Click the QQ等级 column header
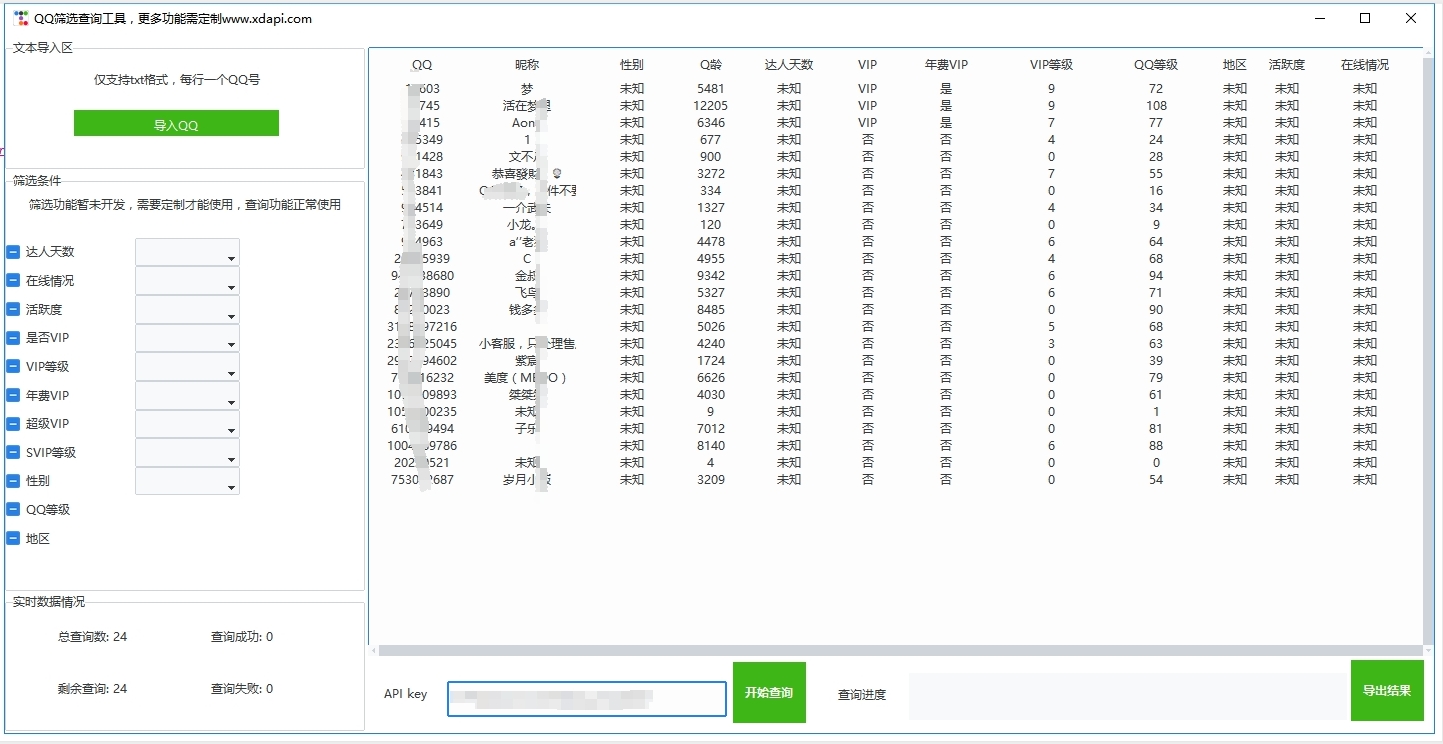The width and height of the screenshot is (1443, 744). 1156,64
